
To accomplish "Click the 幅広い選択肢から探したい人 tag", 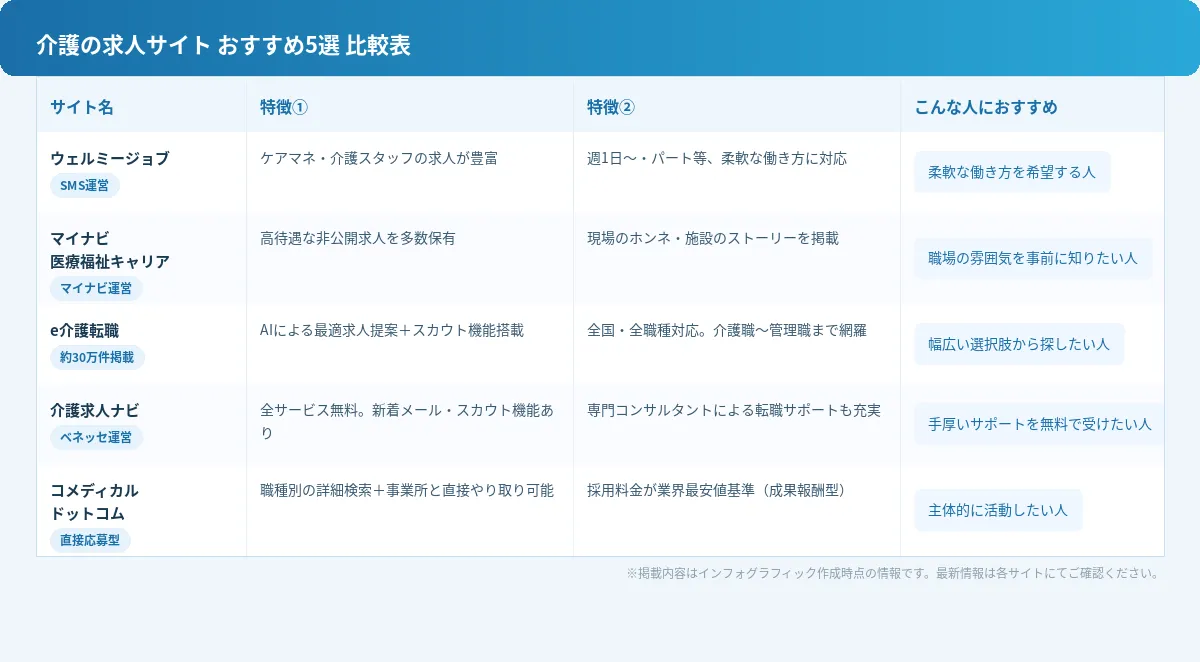I will tap(1019, 344).
